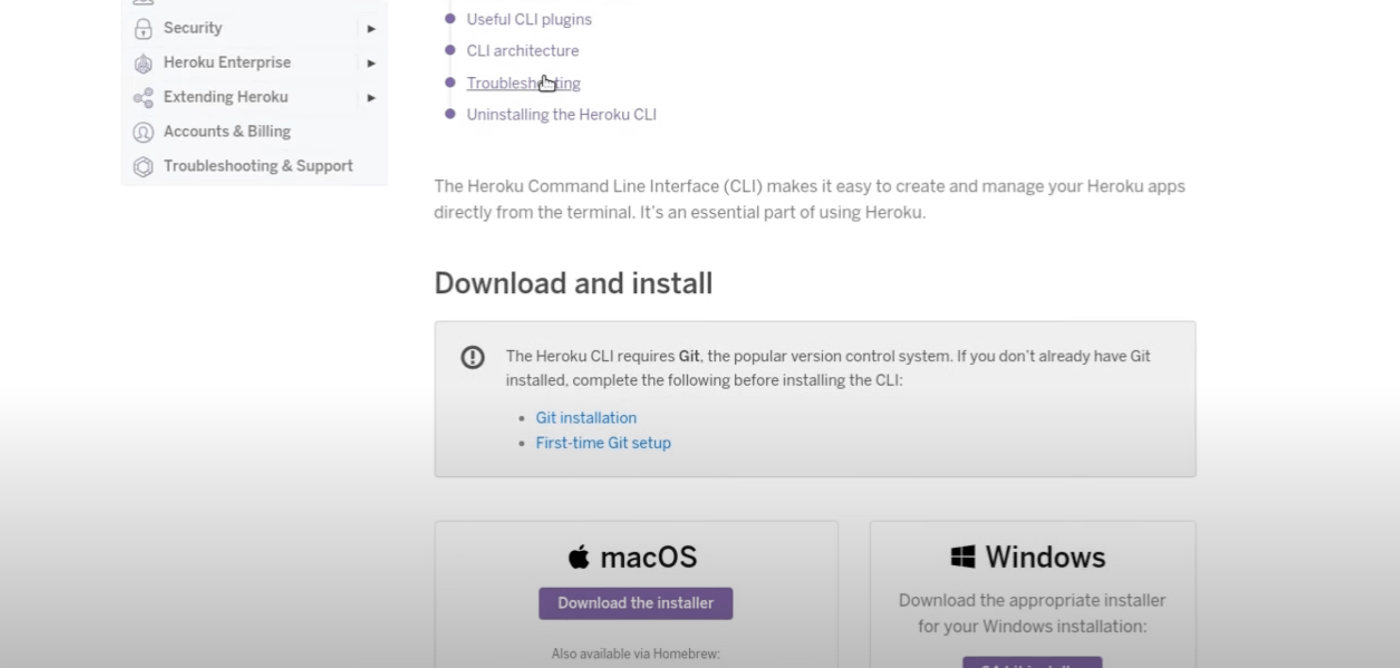The width and height of the screenshot is (1400, 668).
Task: Open the Extending Heroku category
Action: click(226, 97)
